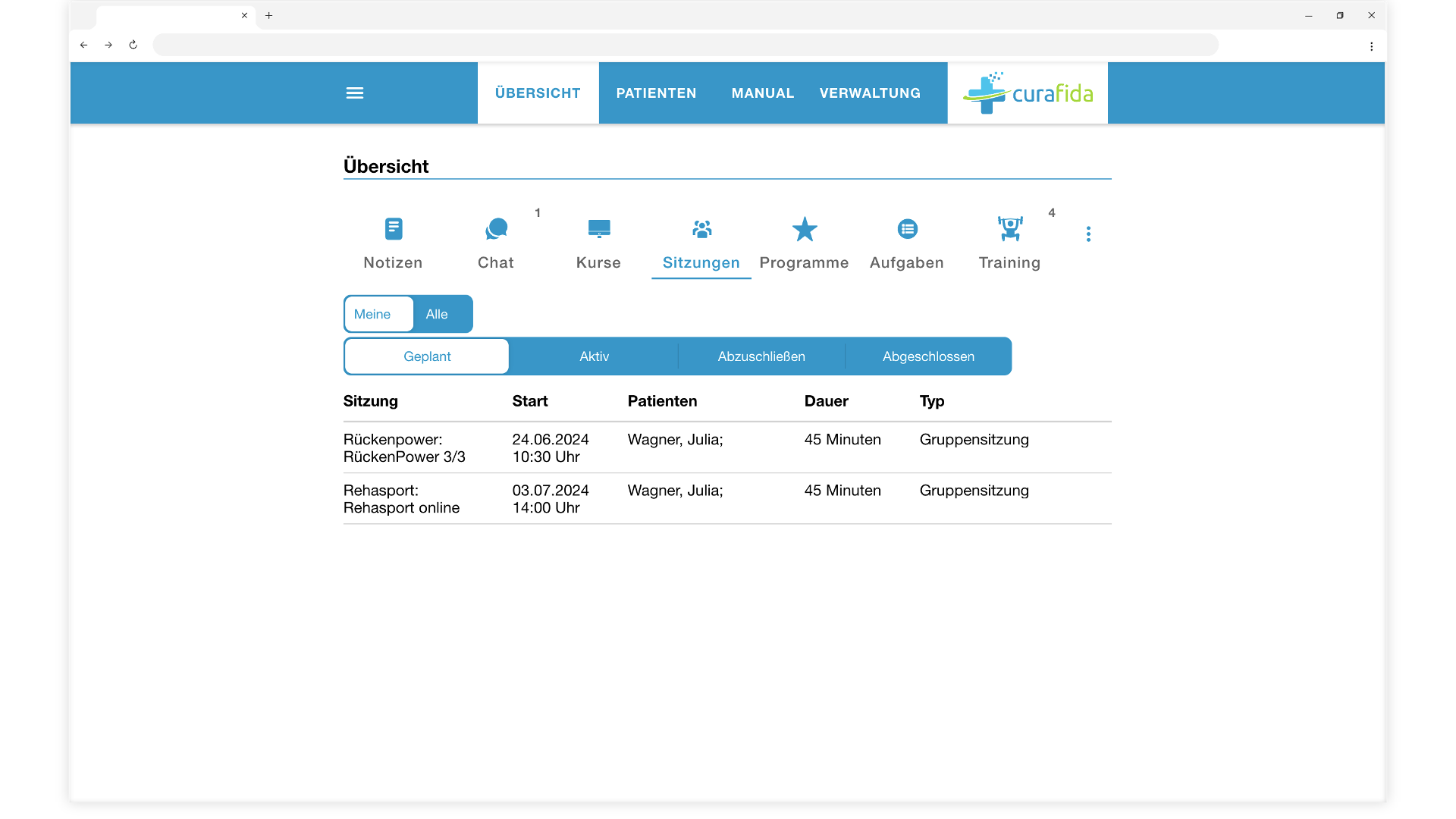Open the Chat bubble icon
The image size is (1456, 819).
click(496, 228)
